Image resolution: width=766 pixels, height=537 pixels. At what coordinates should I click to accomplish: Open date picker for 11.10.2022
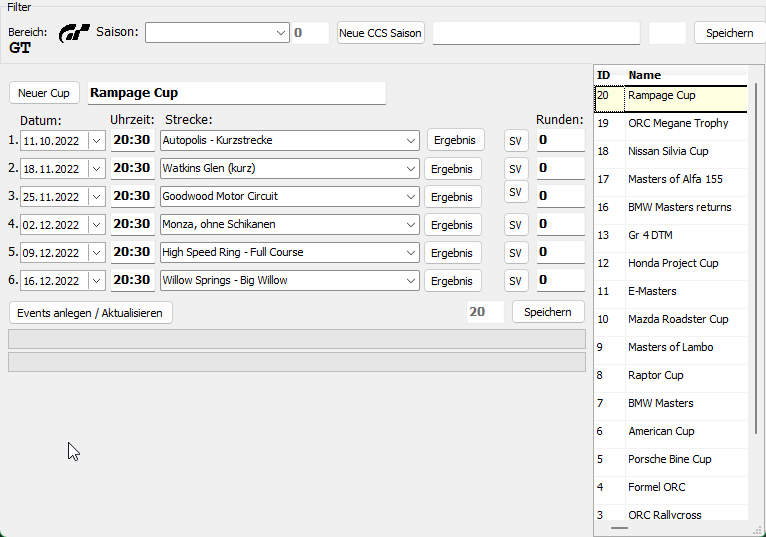[96, 141]
